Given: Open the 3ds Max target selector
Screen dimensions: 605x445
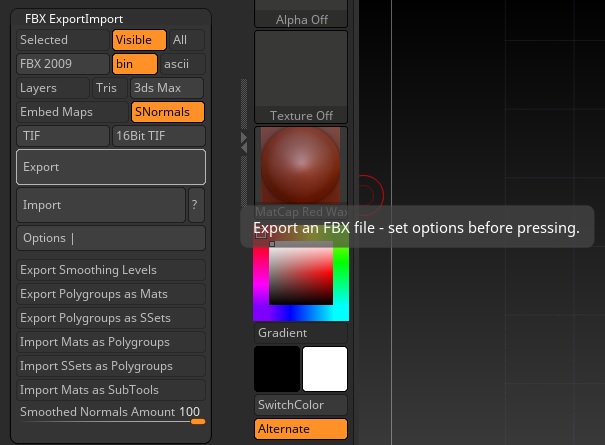Looking at the screenshot, I should (x=167, y=88).
